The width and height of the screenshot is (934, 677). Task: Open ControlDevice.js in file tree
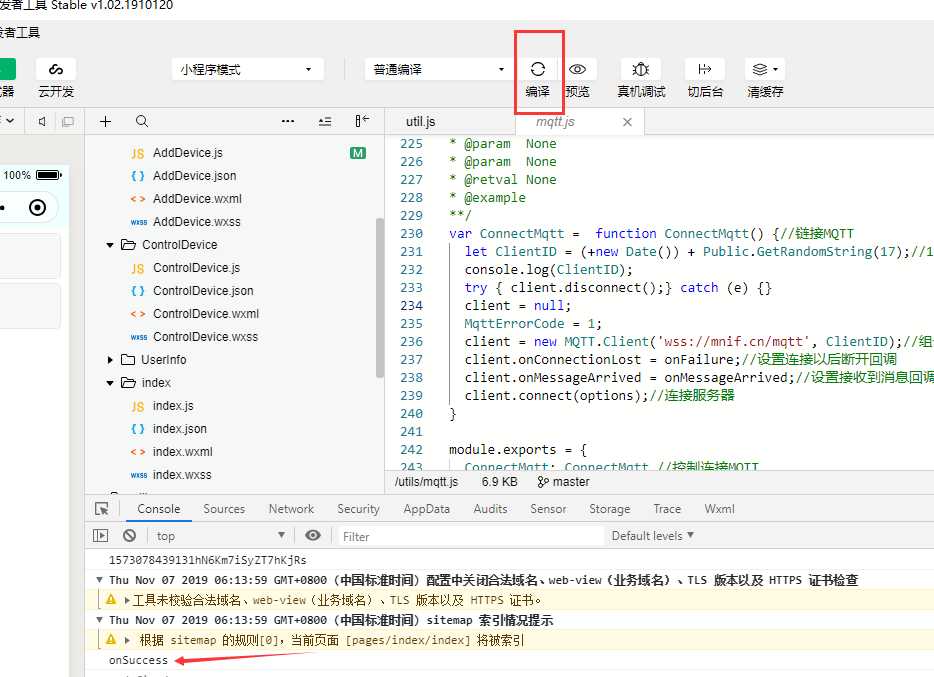click(196, 268)
